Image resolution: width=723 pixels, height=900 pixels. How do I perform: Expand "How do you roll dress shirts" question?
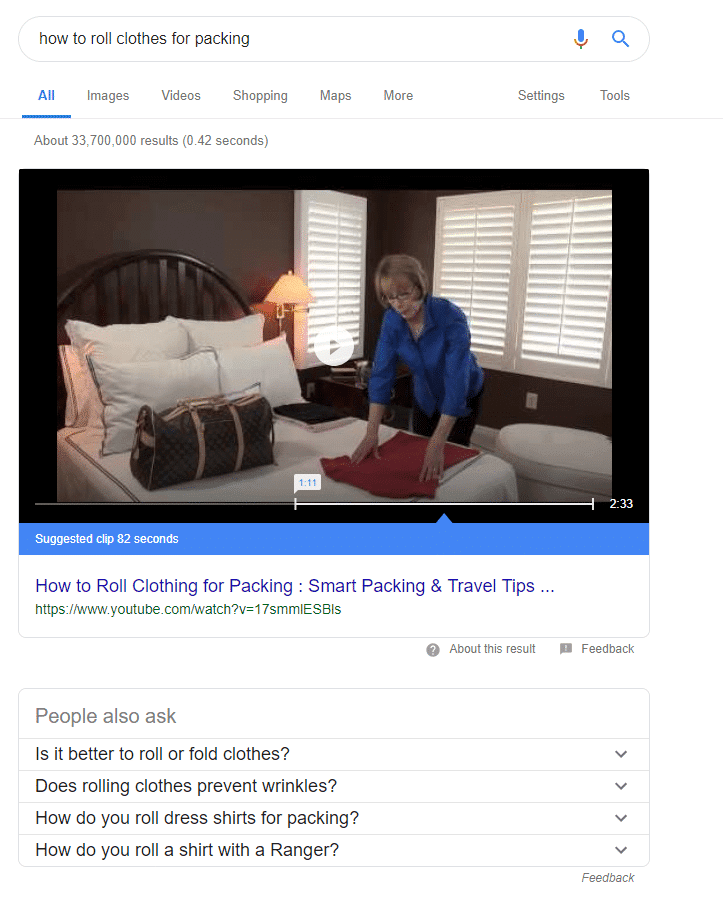(x=334, y=818)
